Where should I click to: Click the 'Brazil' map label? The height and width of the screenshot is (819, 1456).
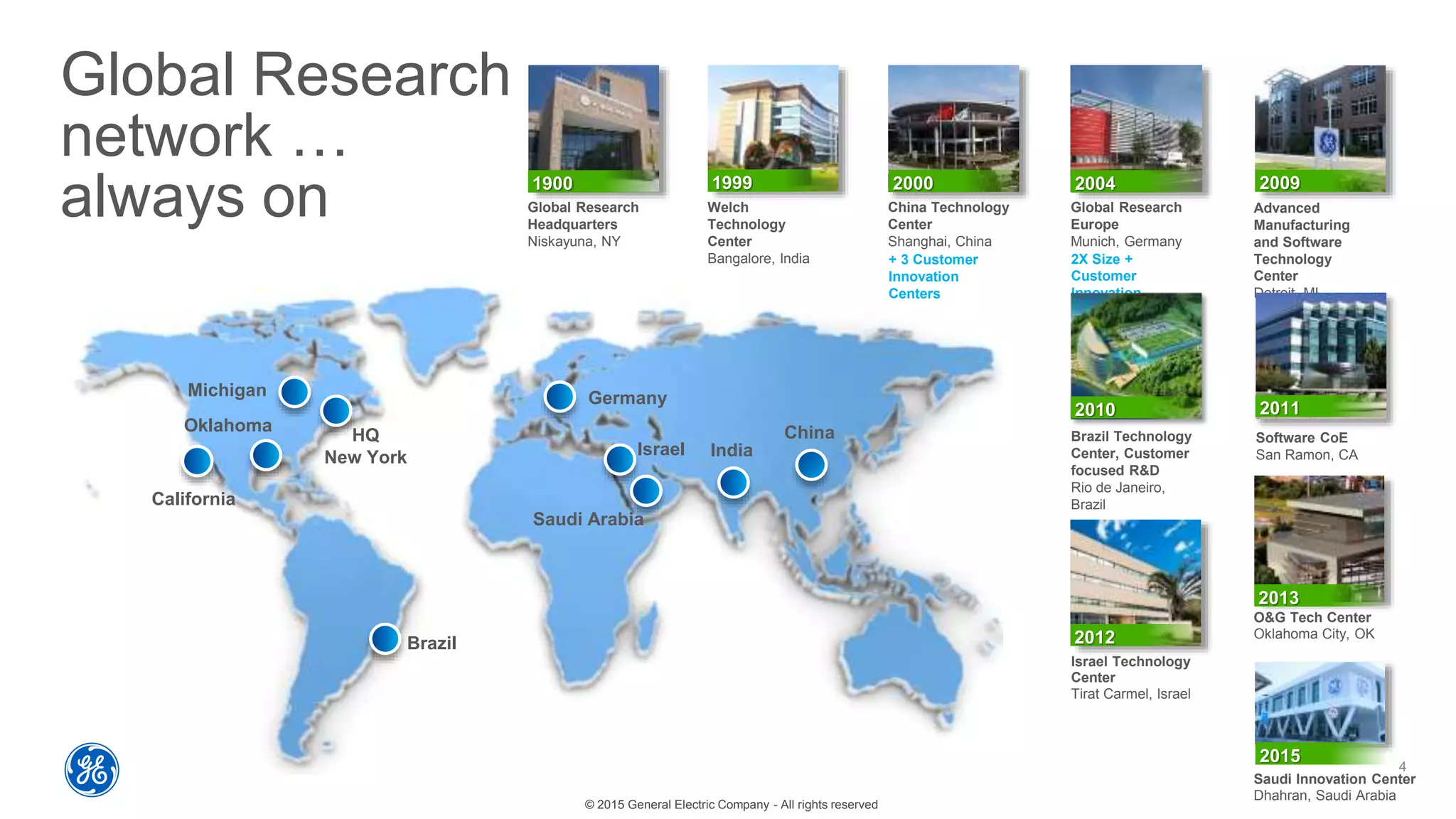(x=432, y=643)
